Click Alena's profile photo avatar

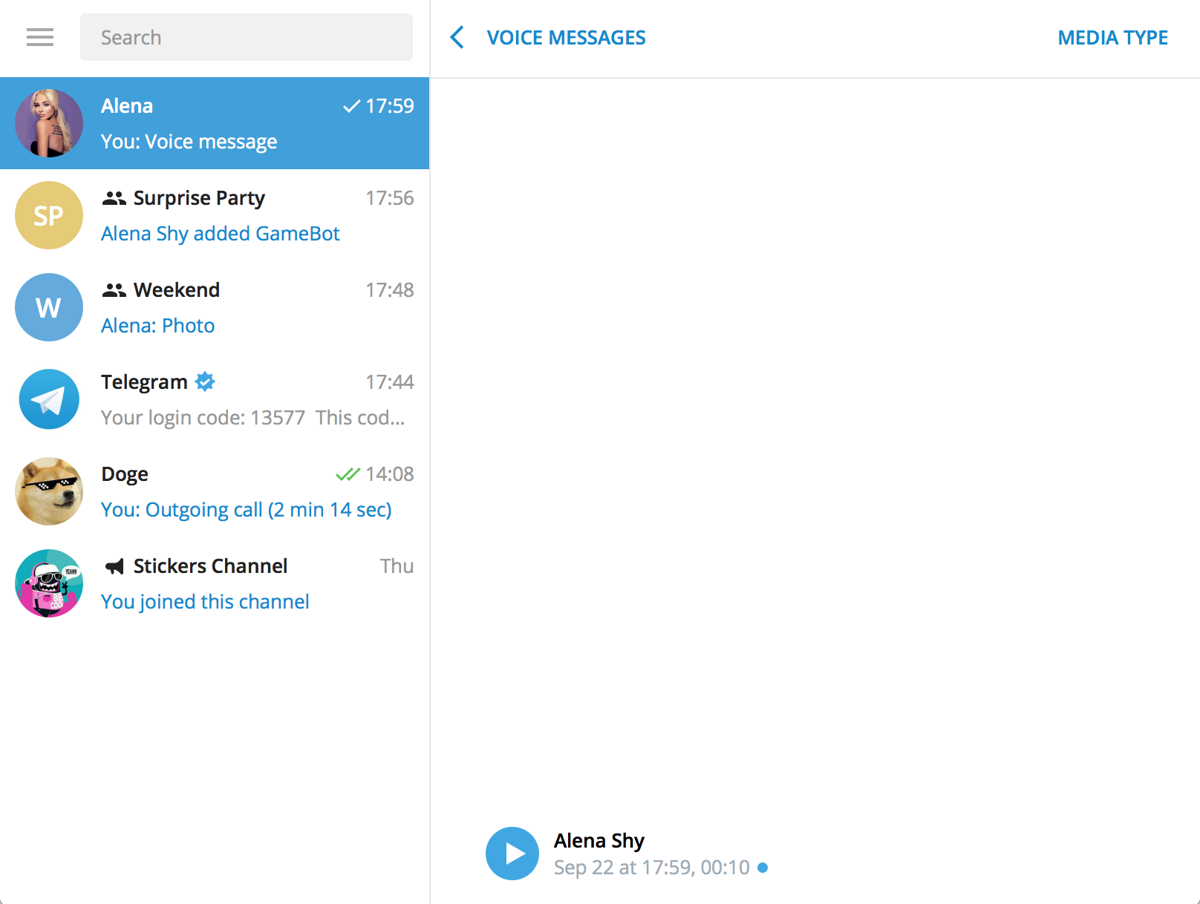pos(49,123)
